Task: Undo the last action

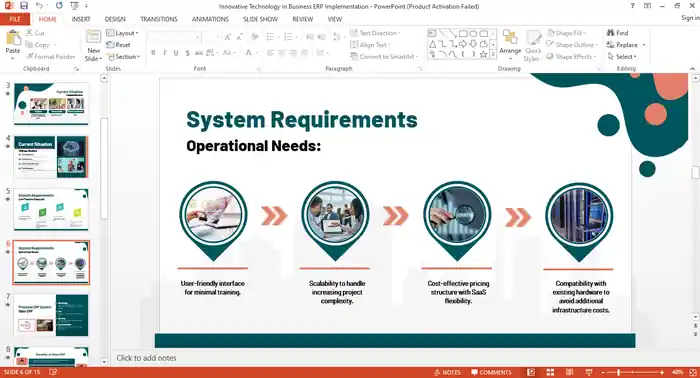Action: (39, 6)
